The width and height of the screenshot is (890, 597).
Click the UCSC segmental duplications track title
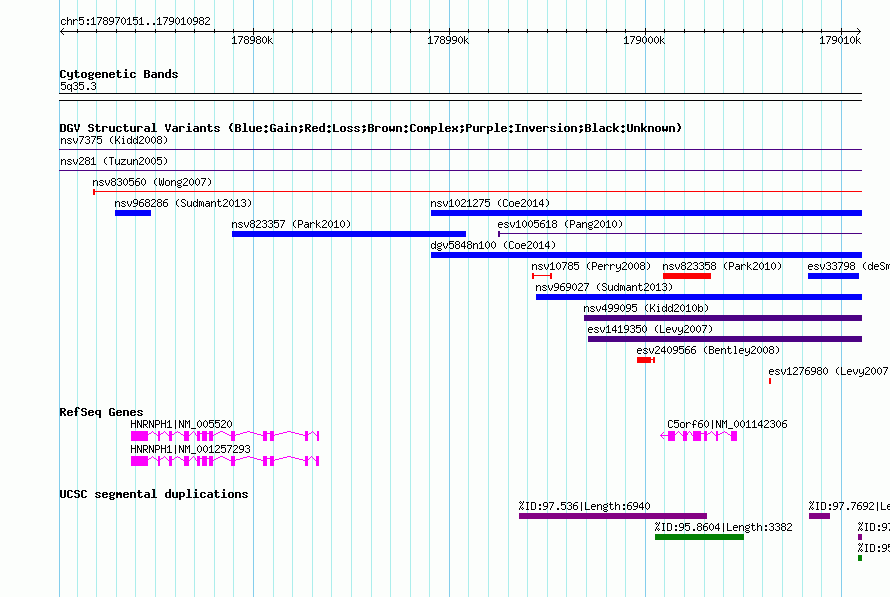(x=154, y=494)
